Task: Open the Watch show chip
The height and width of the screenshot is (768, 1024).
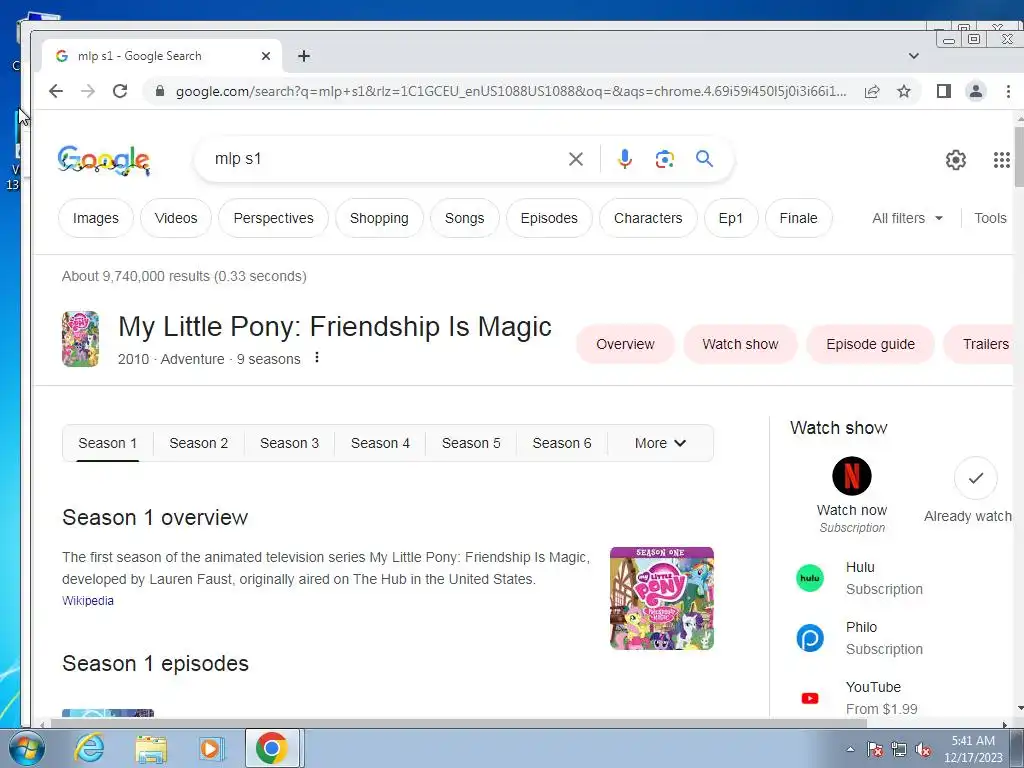Action: coord(740,344)
